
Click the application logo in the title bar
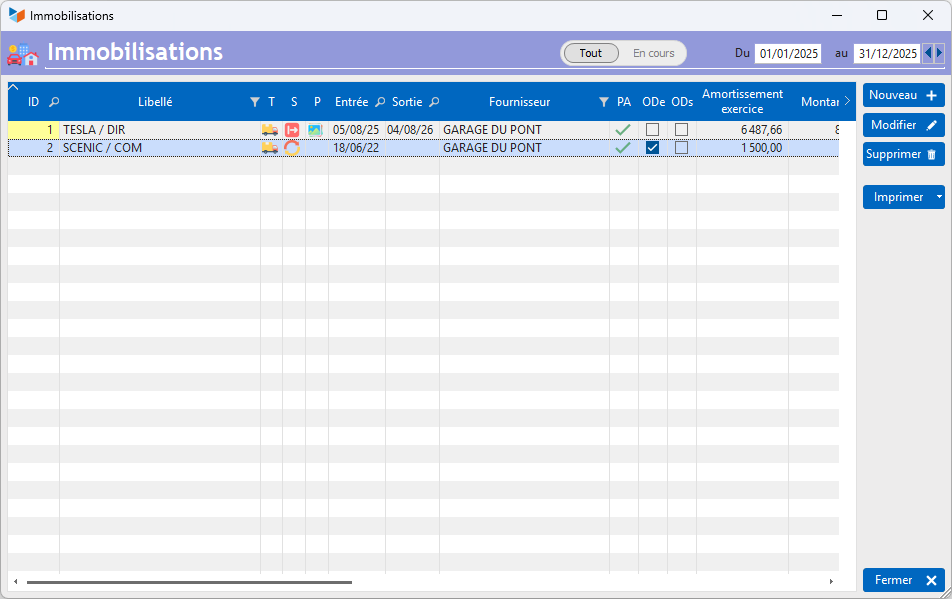point(16,15)
